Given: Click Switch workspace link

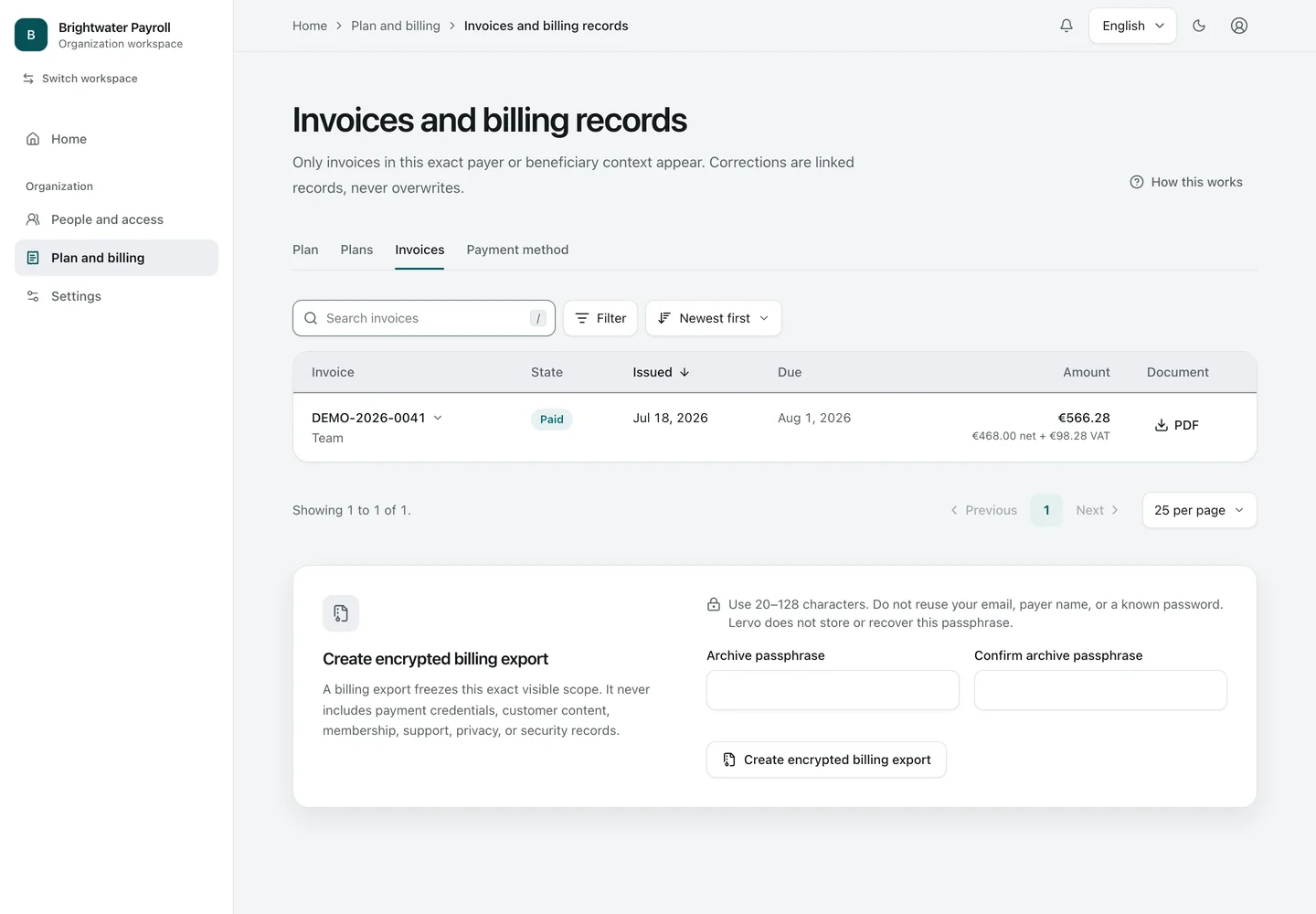Looking at the screenshot, I should (80, 79).
